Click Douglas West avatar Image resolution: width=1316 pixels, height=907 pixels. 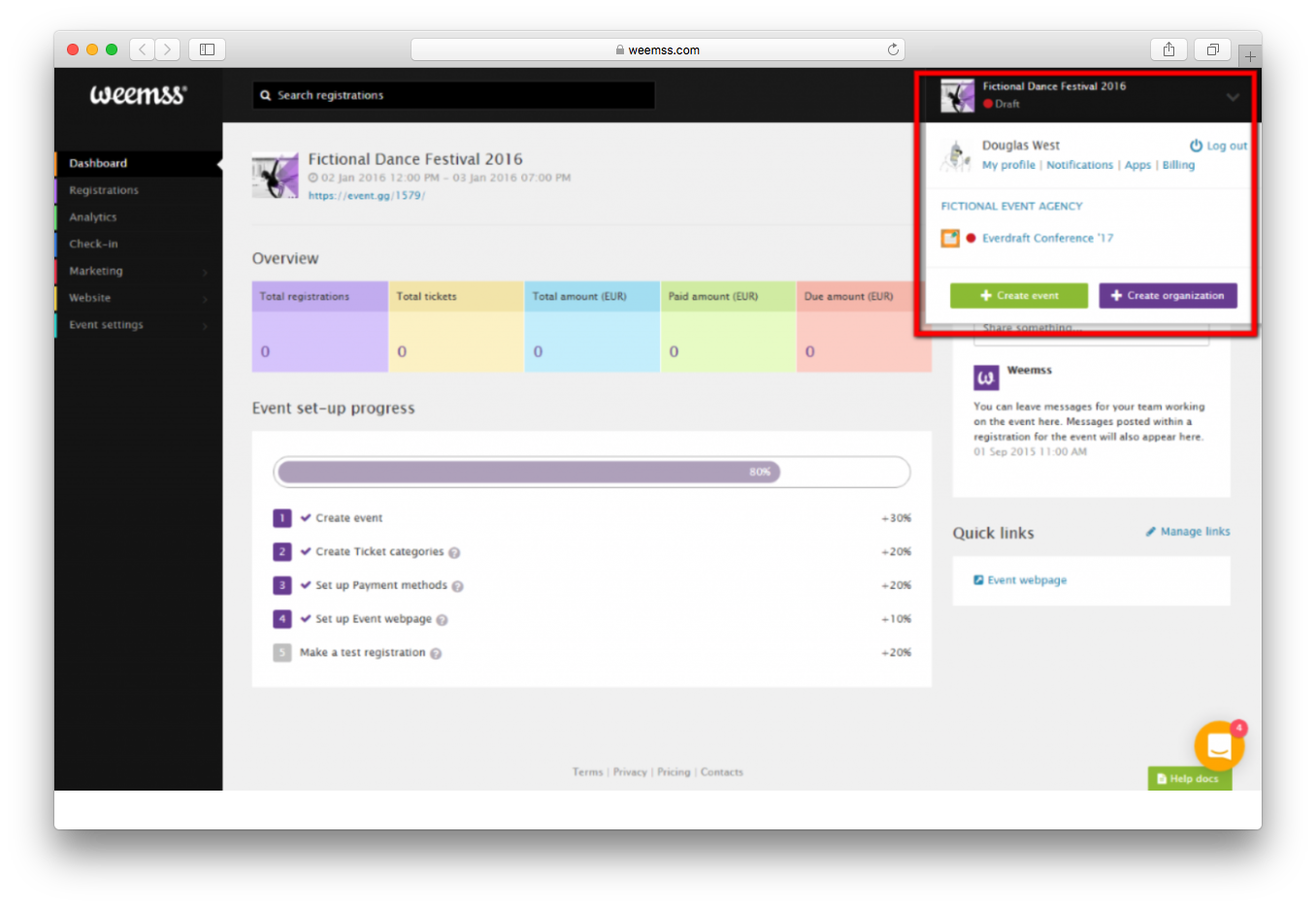pyautogui.click(x=956, y=155)
